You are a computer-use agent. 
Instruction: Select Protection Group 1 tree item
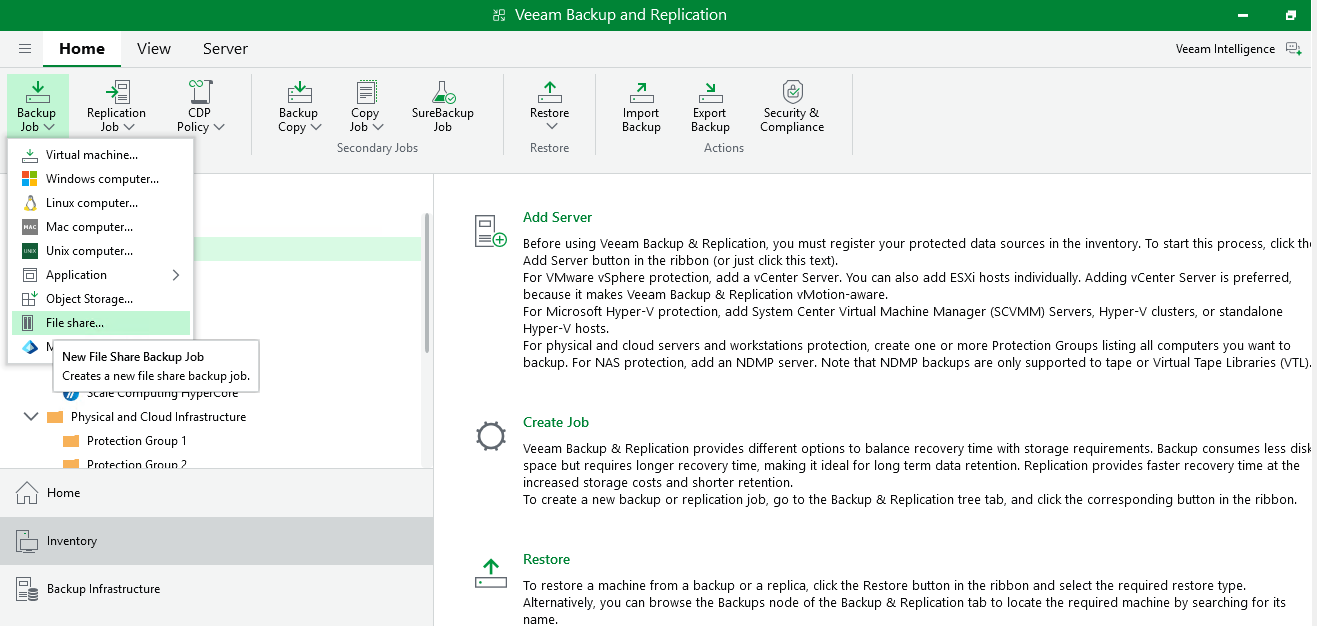point(137,441)
